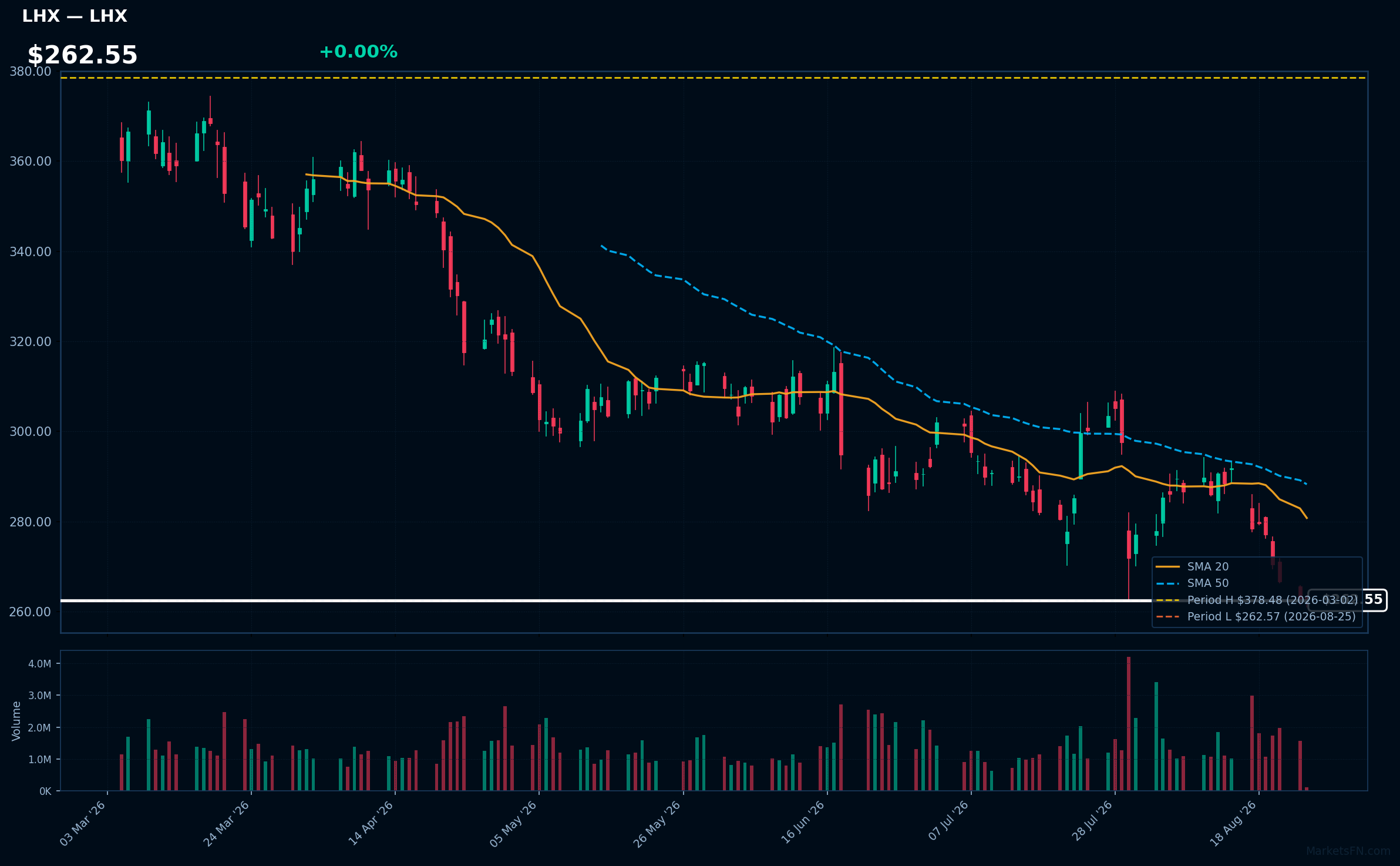Image resolution: width=1400 pixels, height=866 pixels.
Task: Click the 1.0M volume axis label
Action: click(x=40, y=760)
